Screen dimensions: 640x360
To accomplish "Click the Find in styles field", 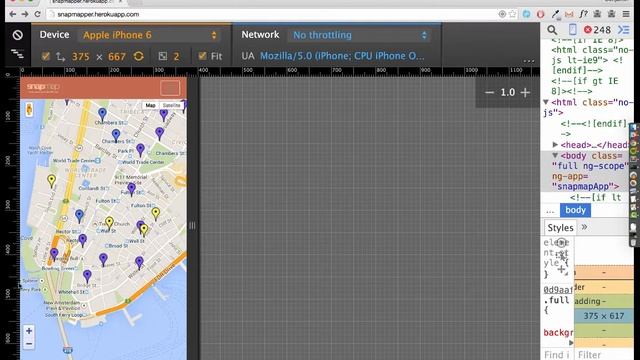I will [x=557, y=355].
